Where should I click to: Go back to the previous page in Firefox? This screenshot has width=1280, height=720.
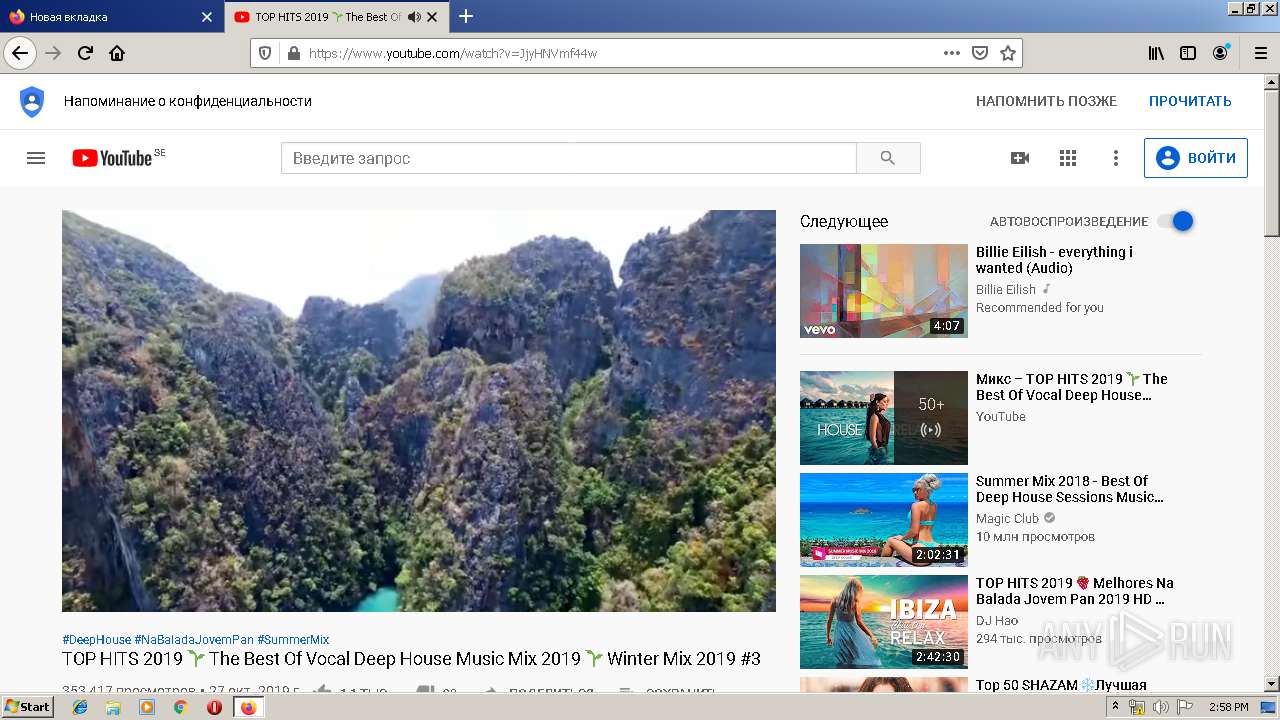click(20, 53)
